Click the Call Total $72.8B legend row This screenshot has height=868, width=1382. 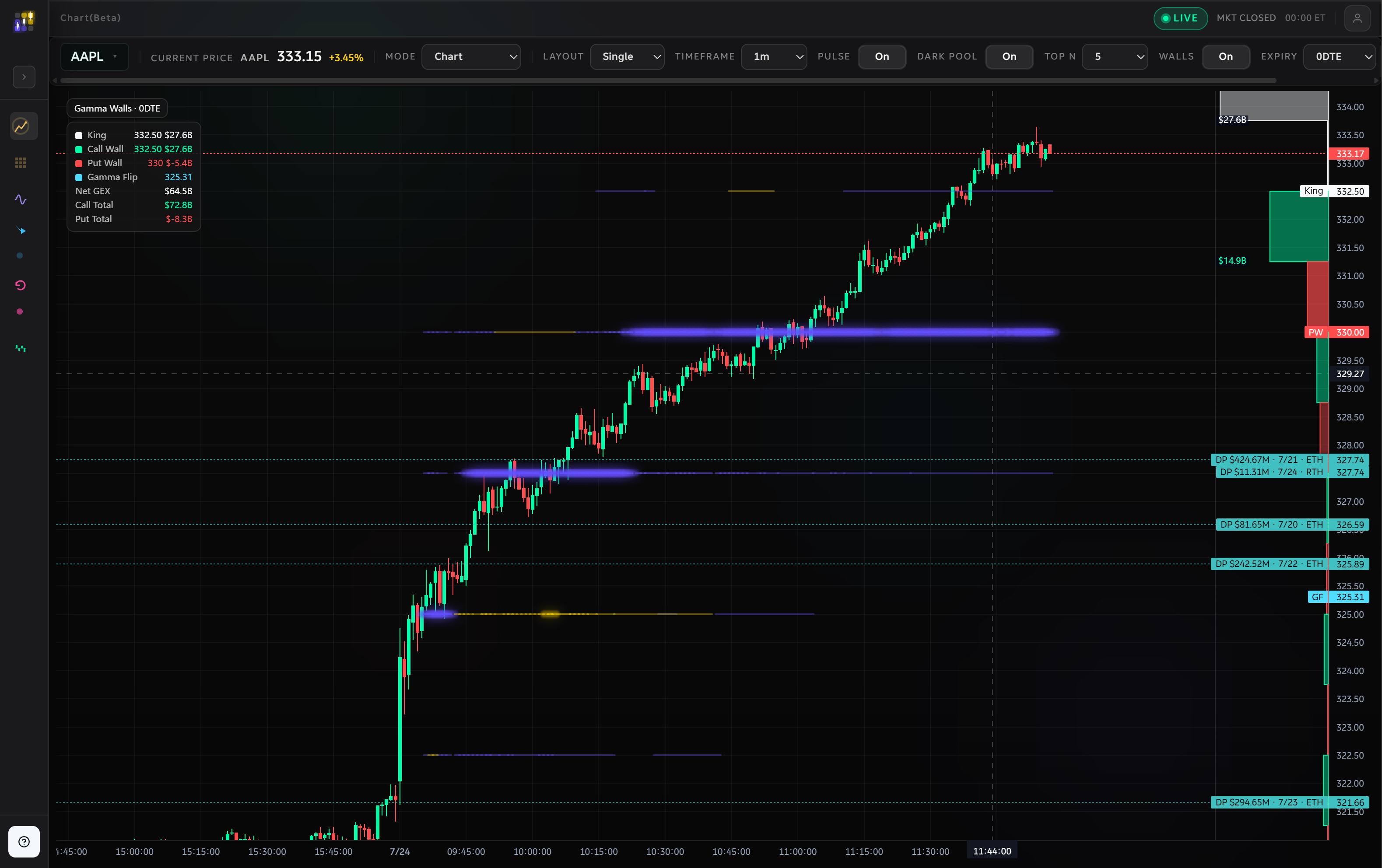point(134,205)
